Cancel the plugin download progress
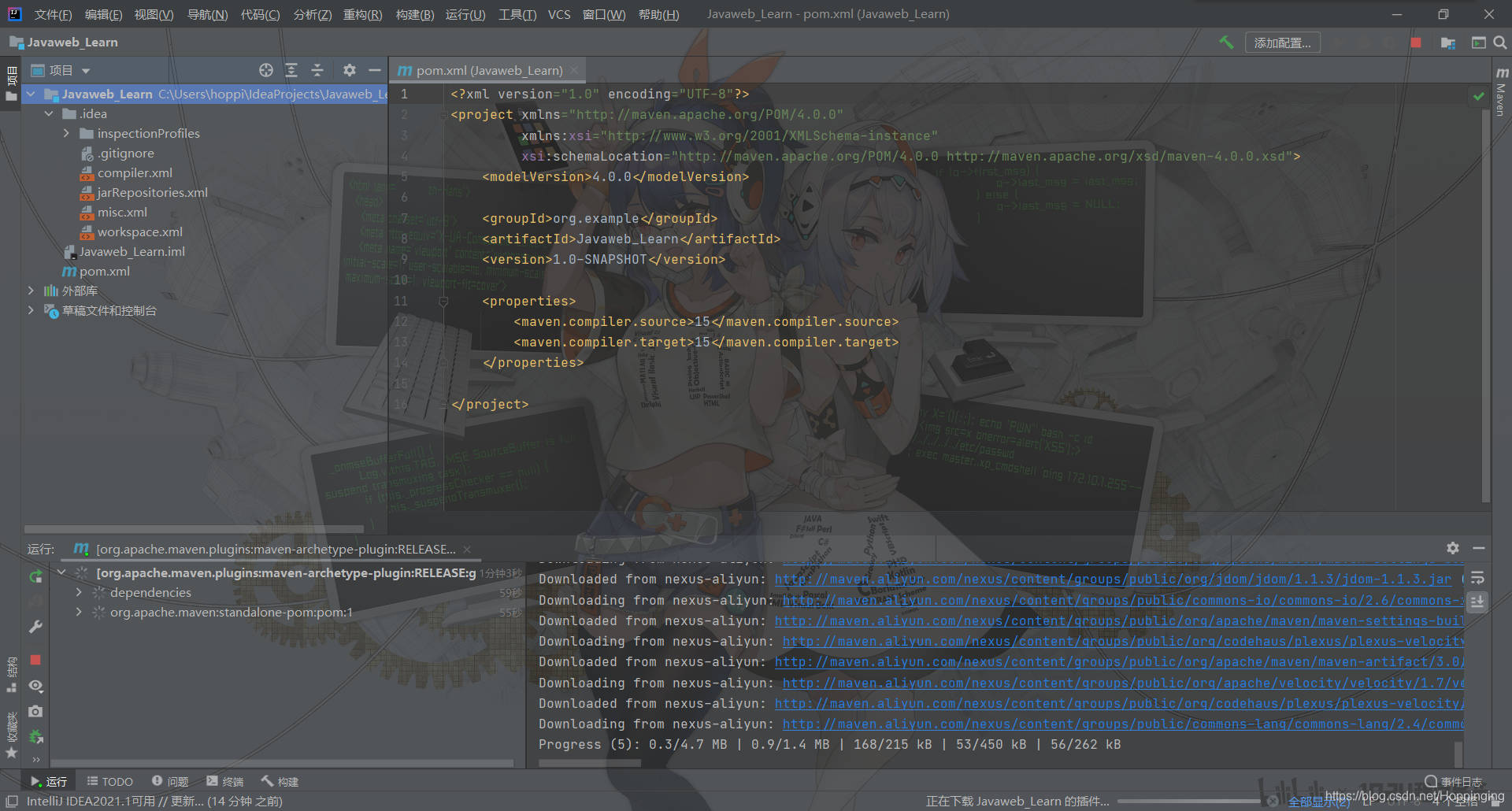Viewport: 1512px width, 811px height. (1273, 802)
